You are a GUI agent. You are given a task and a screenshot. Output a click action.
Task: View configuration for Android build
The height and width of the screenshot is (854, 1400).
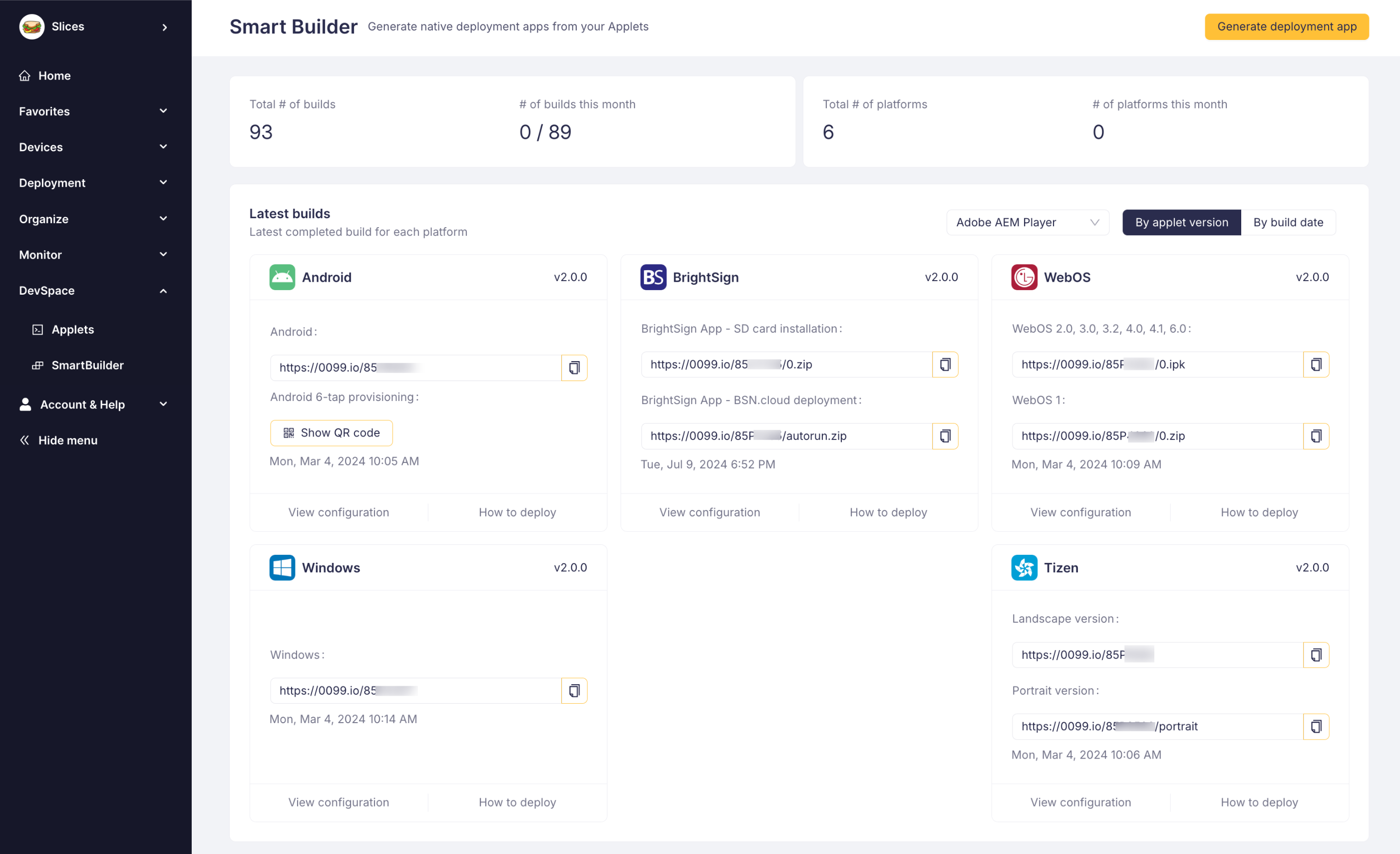(x=339, y=512)
